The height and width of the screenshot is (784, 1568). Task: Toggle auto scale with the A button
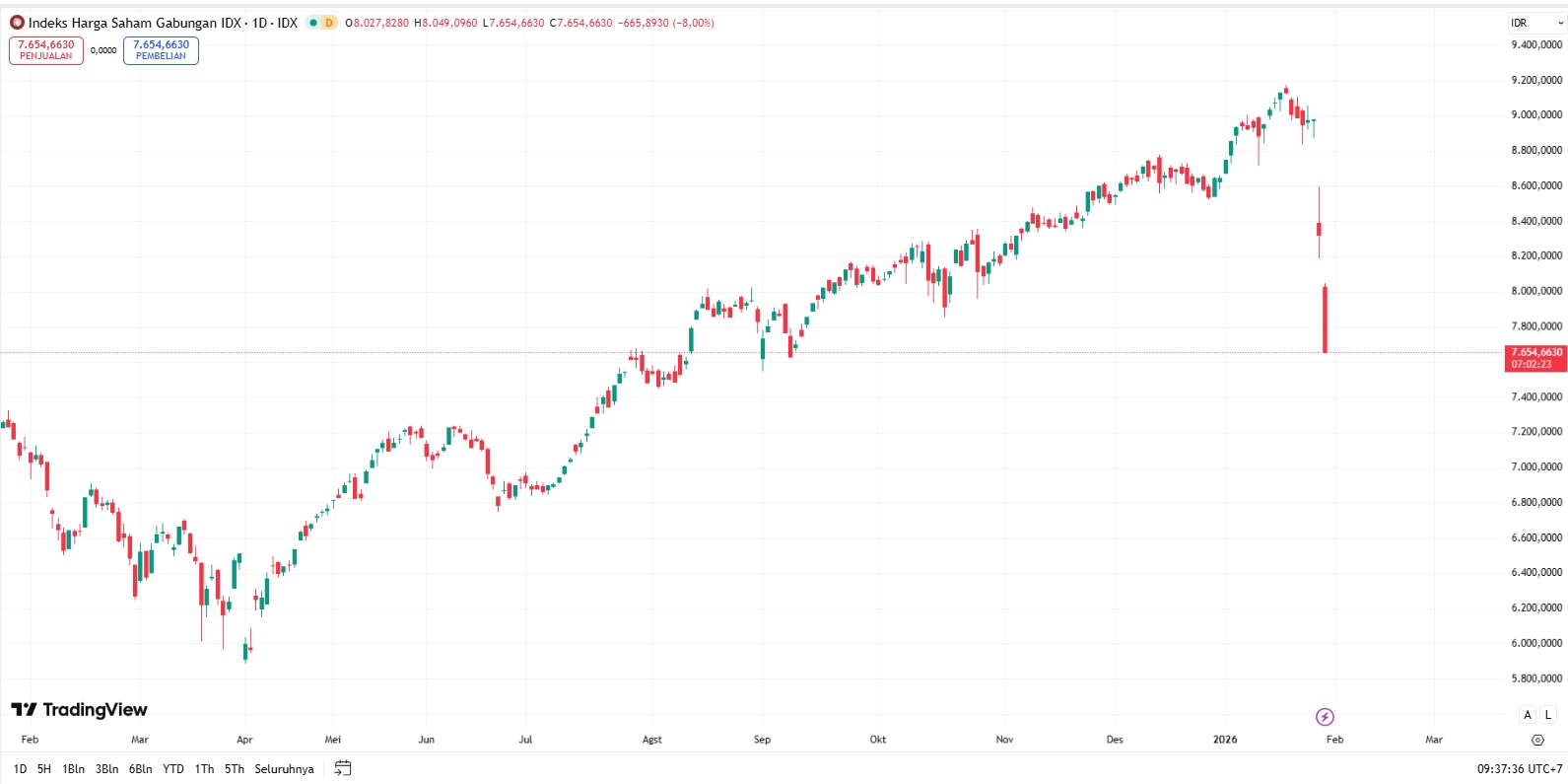point(1528,715)
